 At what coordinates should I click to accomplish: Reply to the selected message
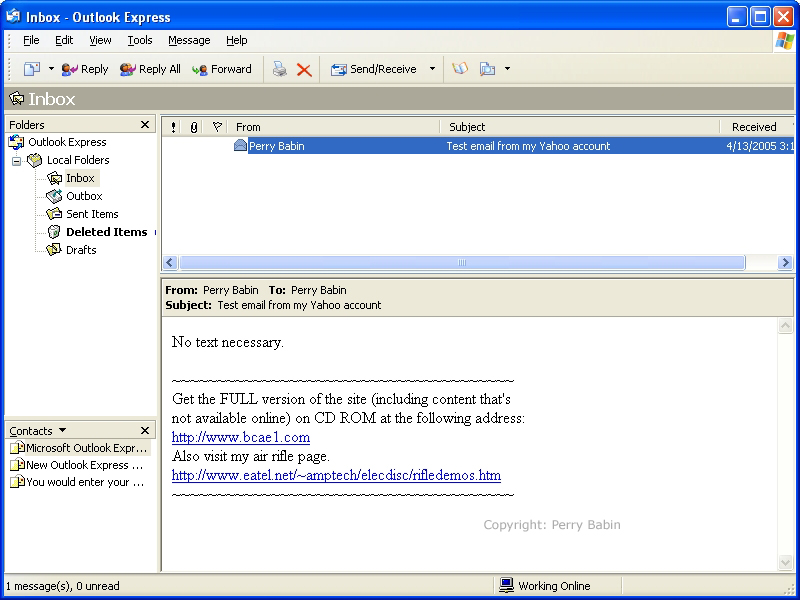coord(85,69)
